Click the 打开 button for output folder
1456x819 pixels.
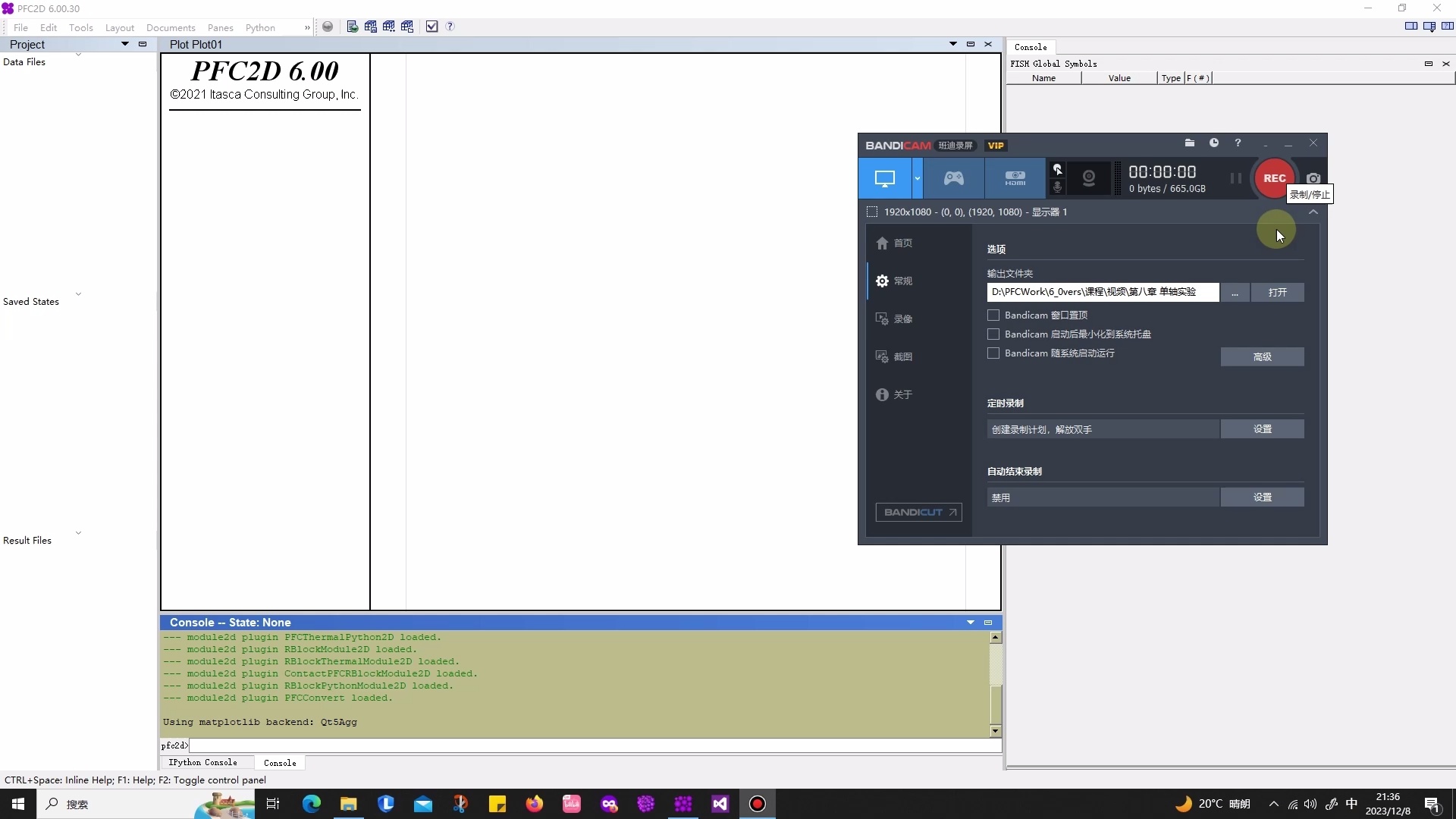coord(1277,292)
